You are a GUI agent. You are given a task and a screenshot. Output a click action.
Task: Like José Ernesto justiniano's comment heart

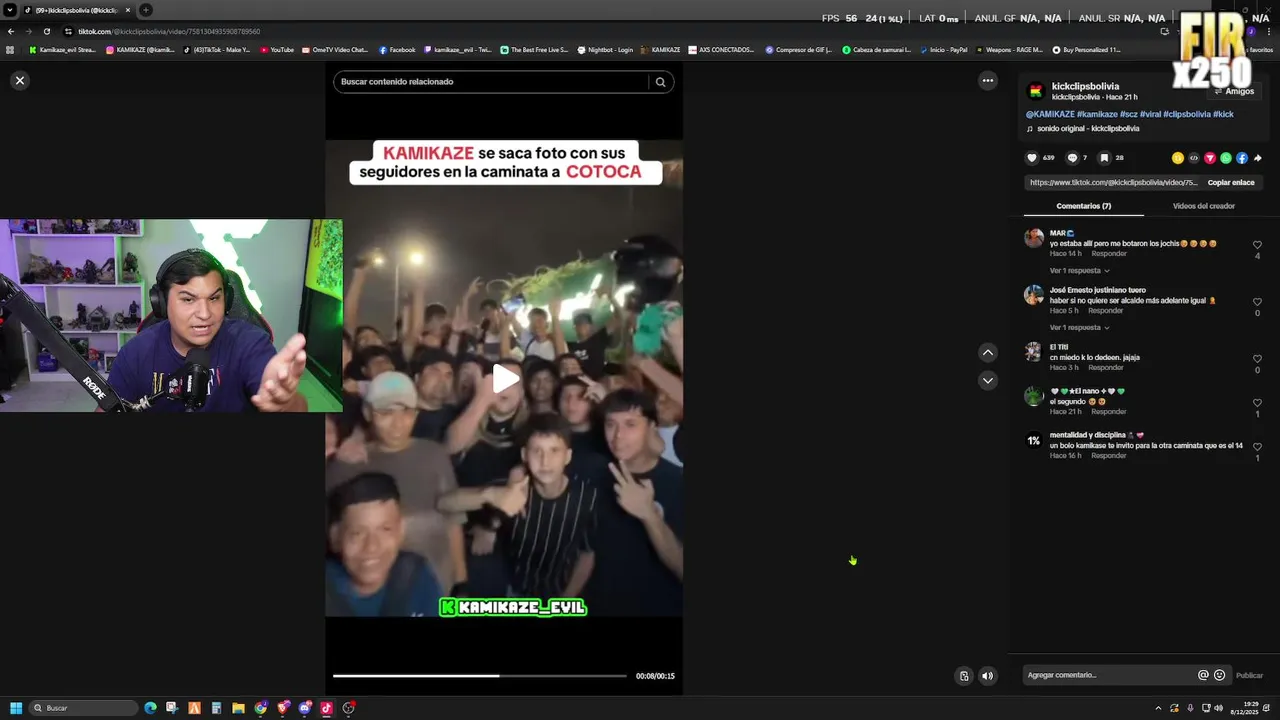click(x=1257, y=302)
